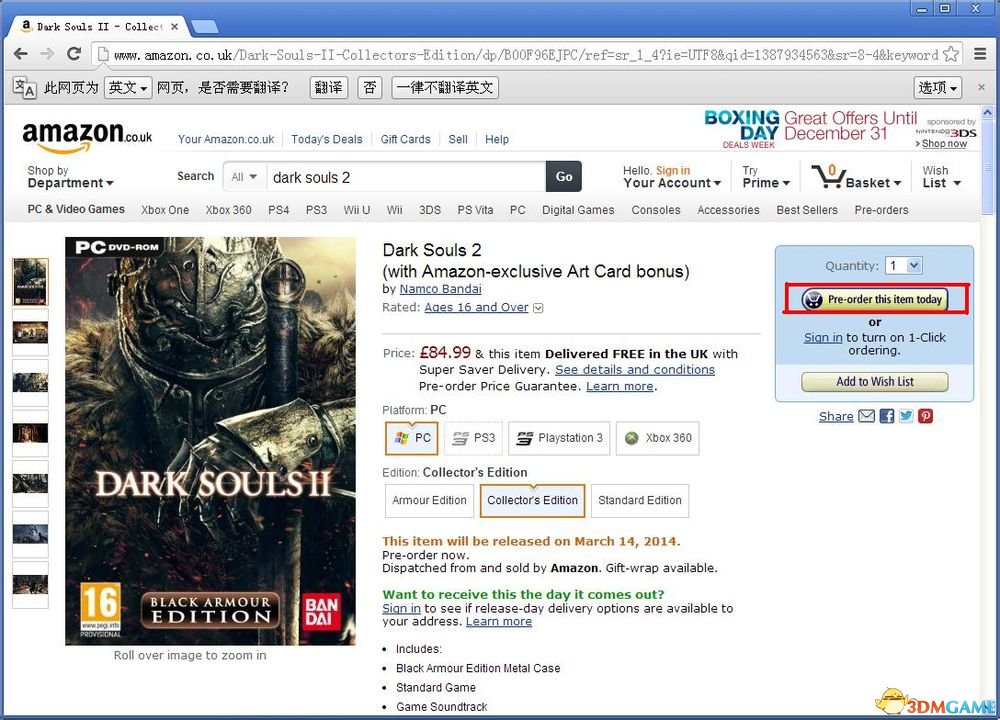Open the shopping basket icon
Viewport: 1000px width, 720px height.
828,177
